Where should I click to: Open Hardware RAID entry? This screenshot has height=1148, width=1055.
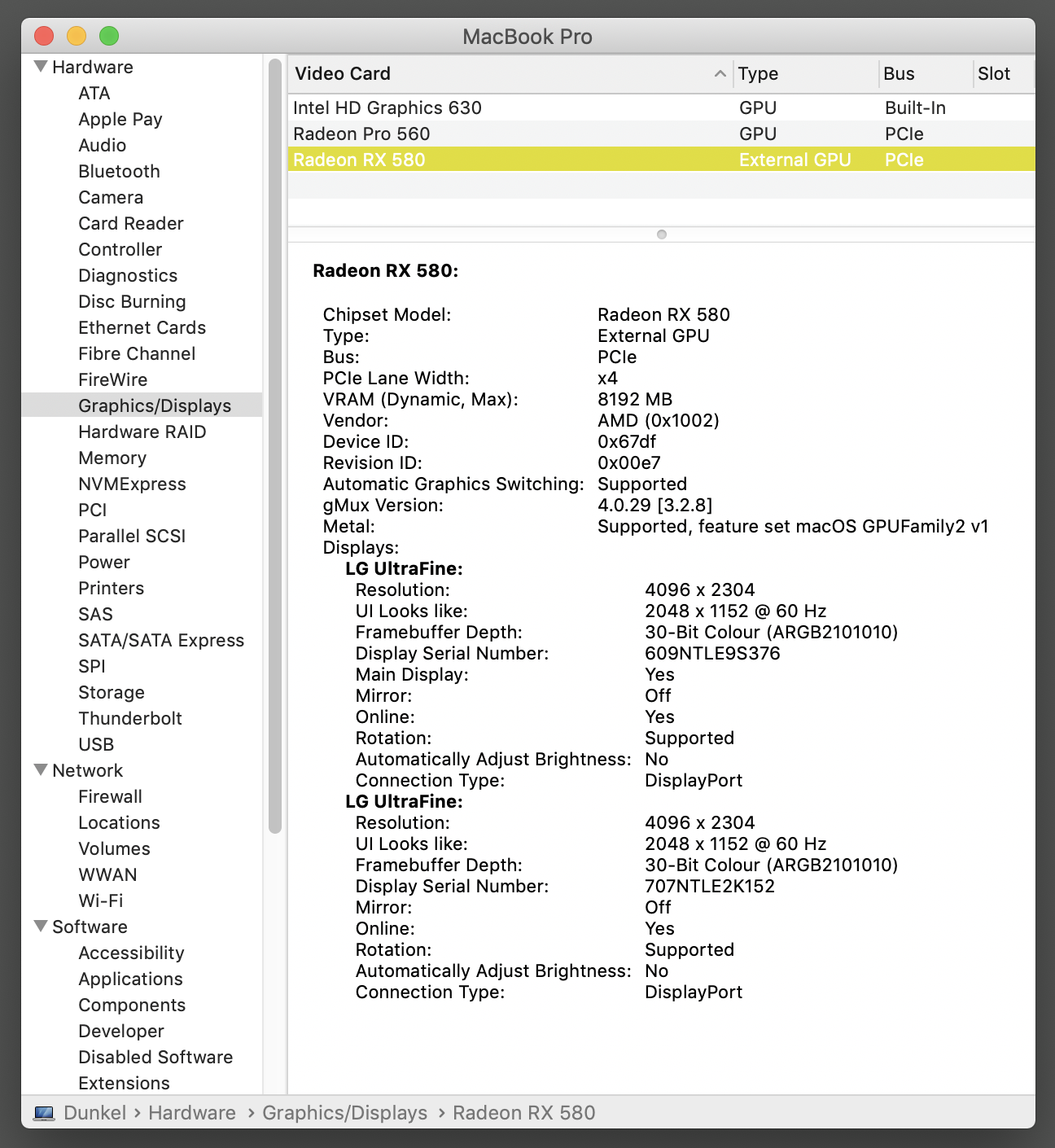click(x=142, y=432)
